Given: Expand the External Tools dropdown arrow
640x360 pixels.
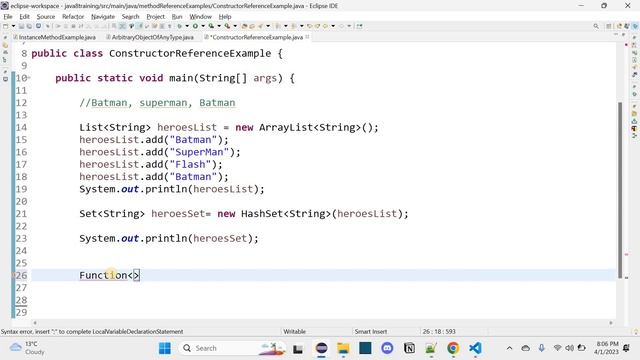Looking at the screenshot, I should click(x=235, y=26).
